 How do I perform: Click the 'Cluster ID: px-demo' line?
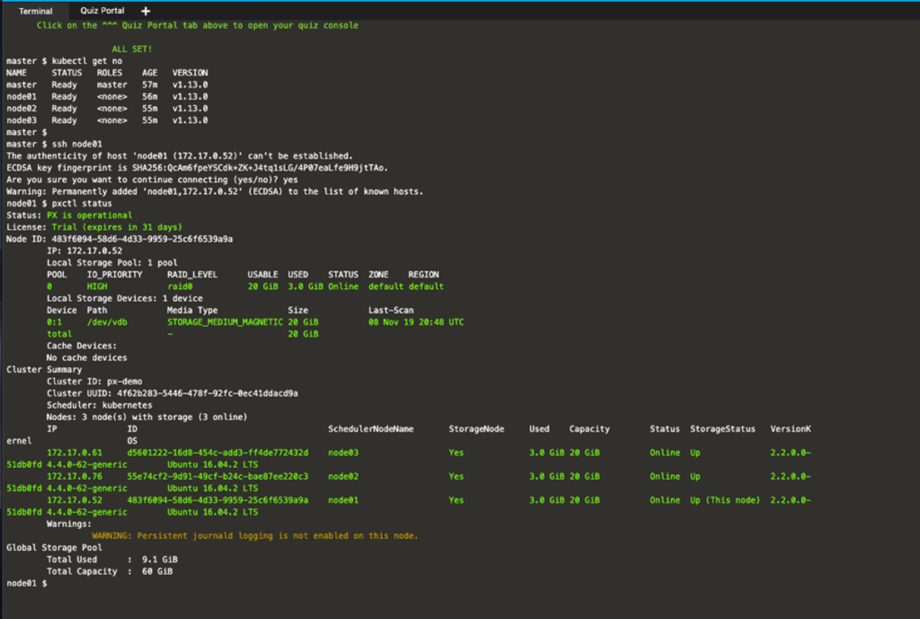[x=94, y=381]
